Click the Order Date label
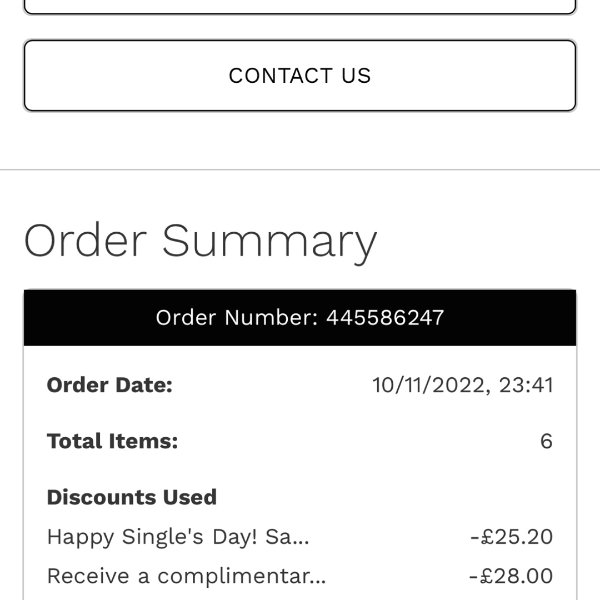600x600 pixels. [x=110, y=385]
